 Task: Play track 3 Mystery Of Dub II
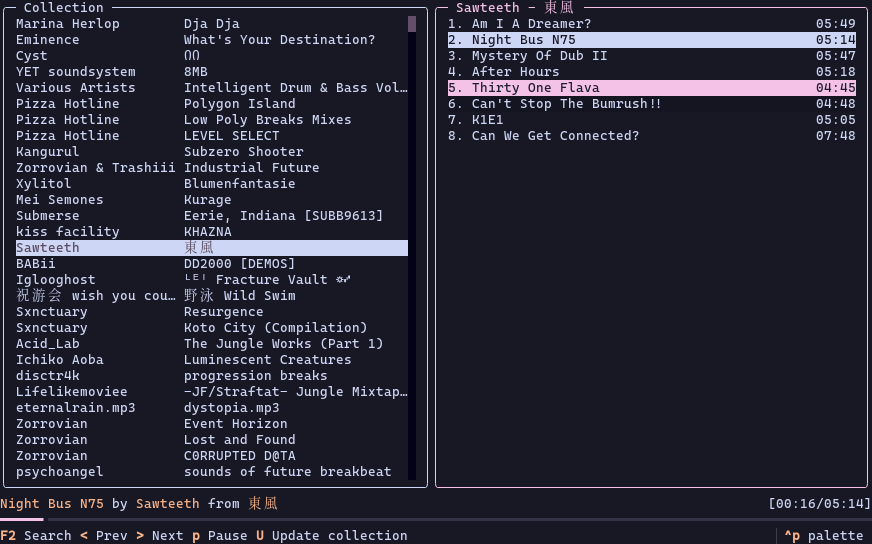tap(652, 56)
